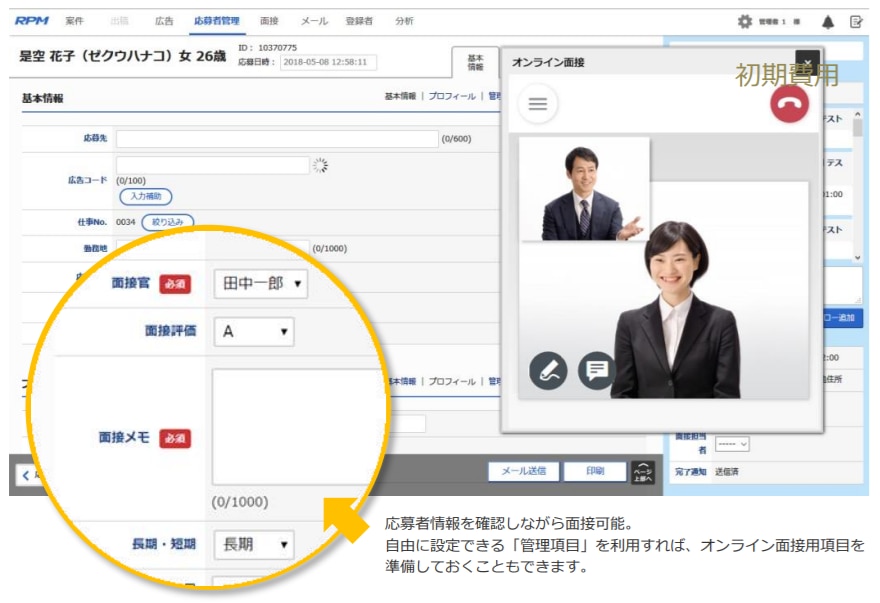Click the pen annotation icon in video
The image size is (880, 603).
click(x=548, y=371)
